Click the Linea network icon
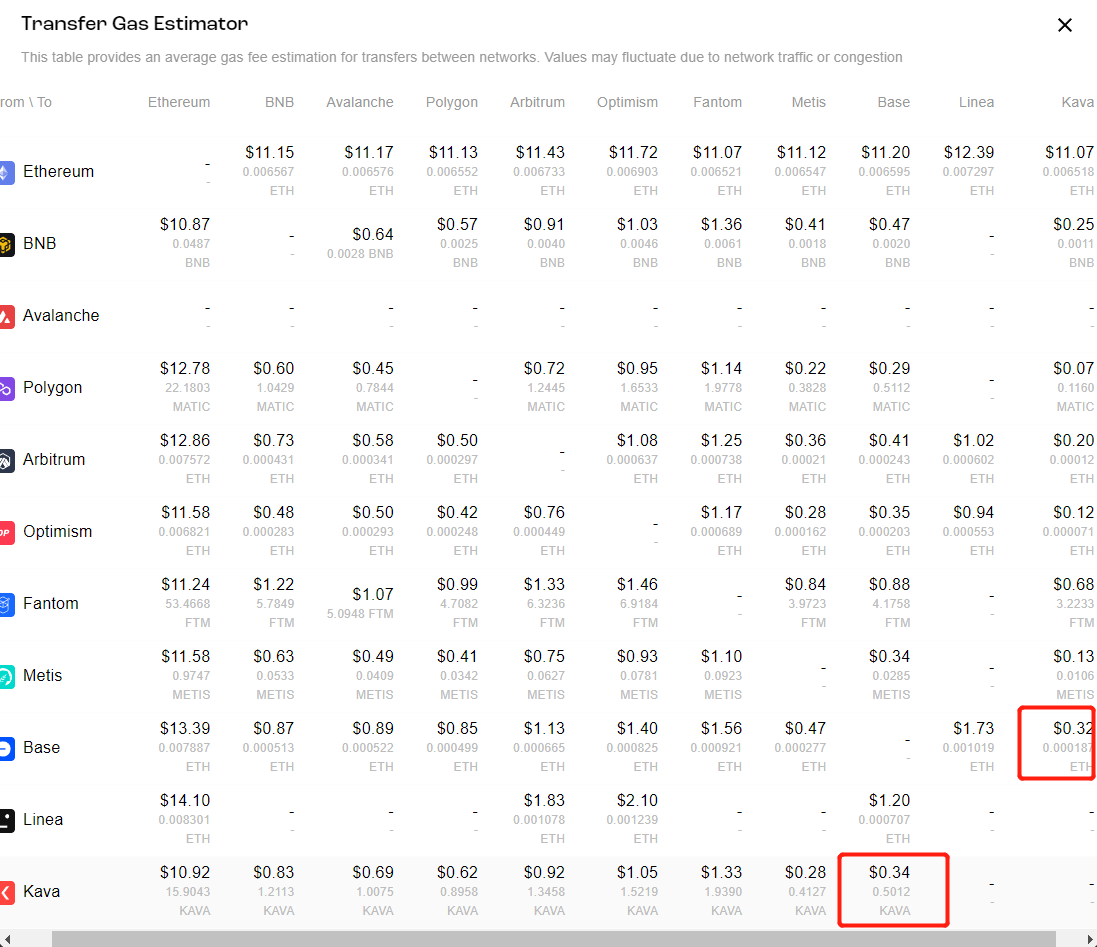 click(x=6, y=820)
